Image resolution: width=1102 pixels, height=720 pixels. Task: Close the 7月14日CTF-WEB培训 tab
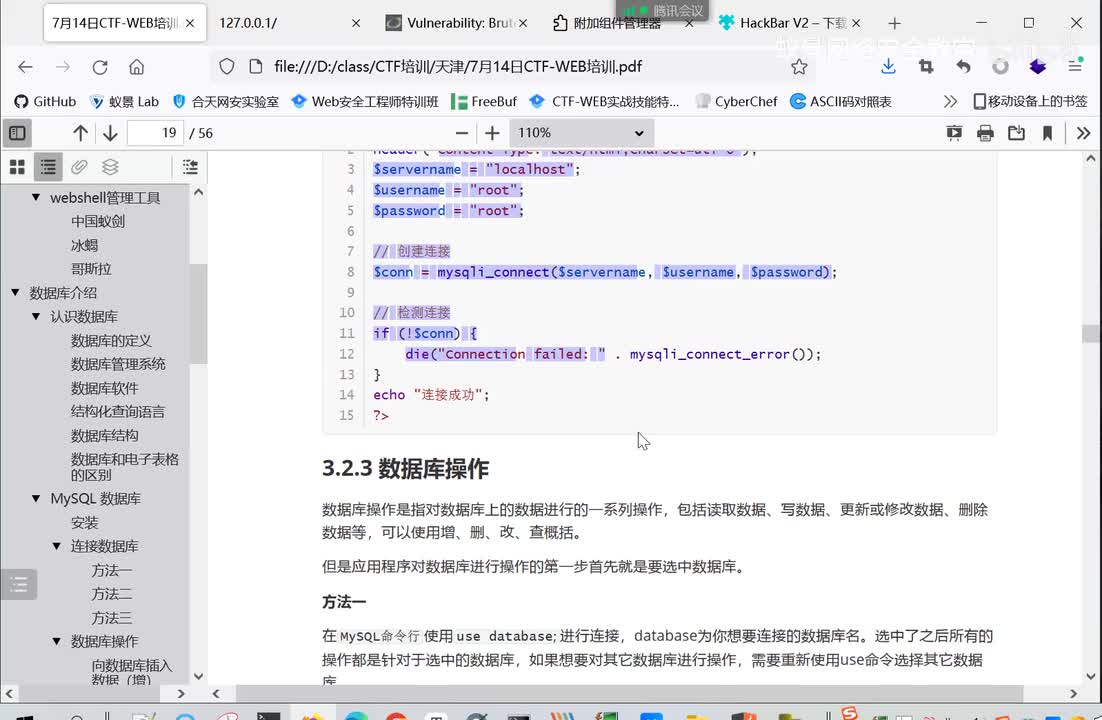point(190,23)
